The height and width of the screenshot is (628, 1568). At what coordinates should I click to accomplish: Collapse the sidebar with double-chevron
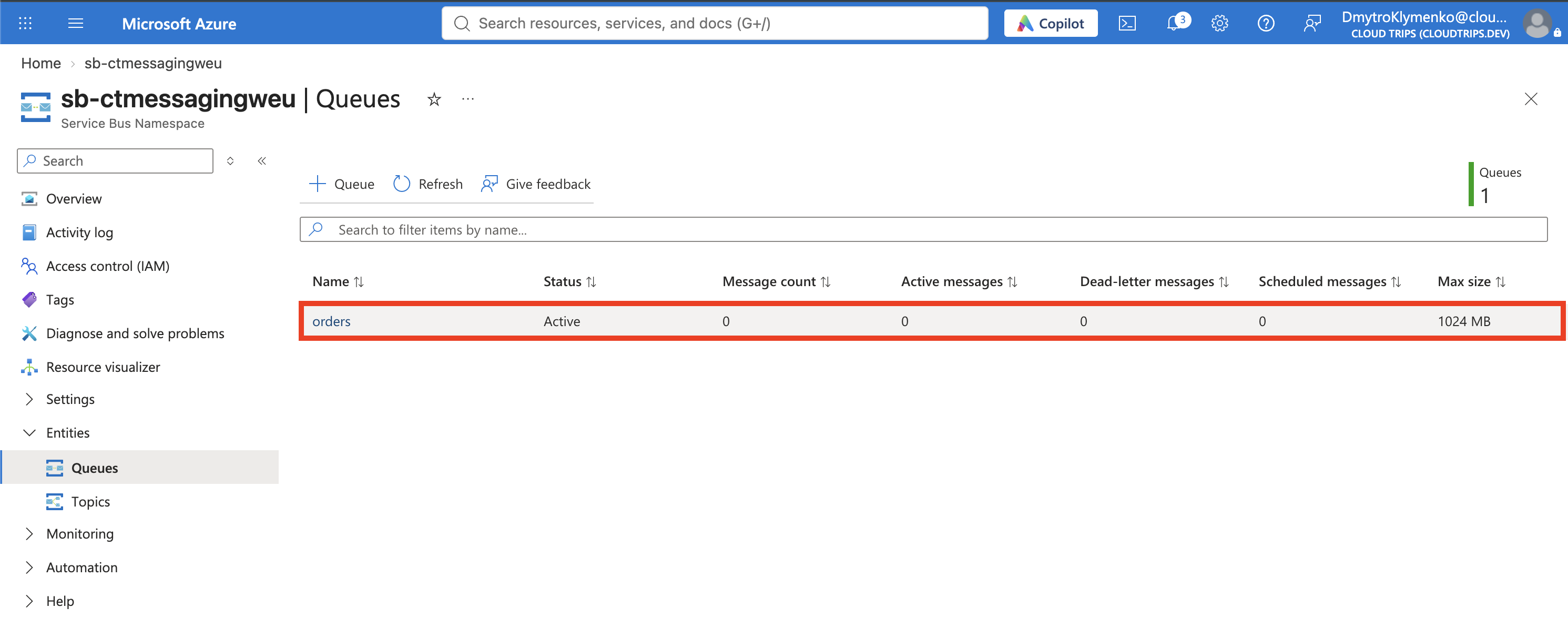262,161
